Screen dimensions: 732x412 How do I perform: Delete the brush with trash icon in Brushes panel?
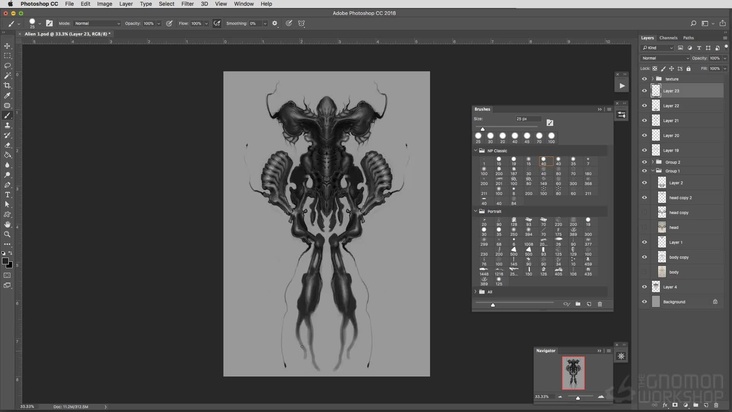pos(600,304)
